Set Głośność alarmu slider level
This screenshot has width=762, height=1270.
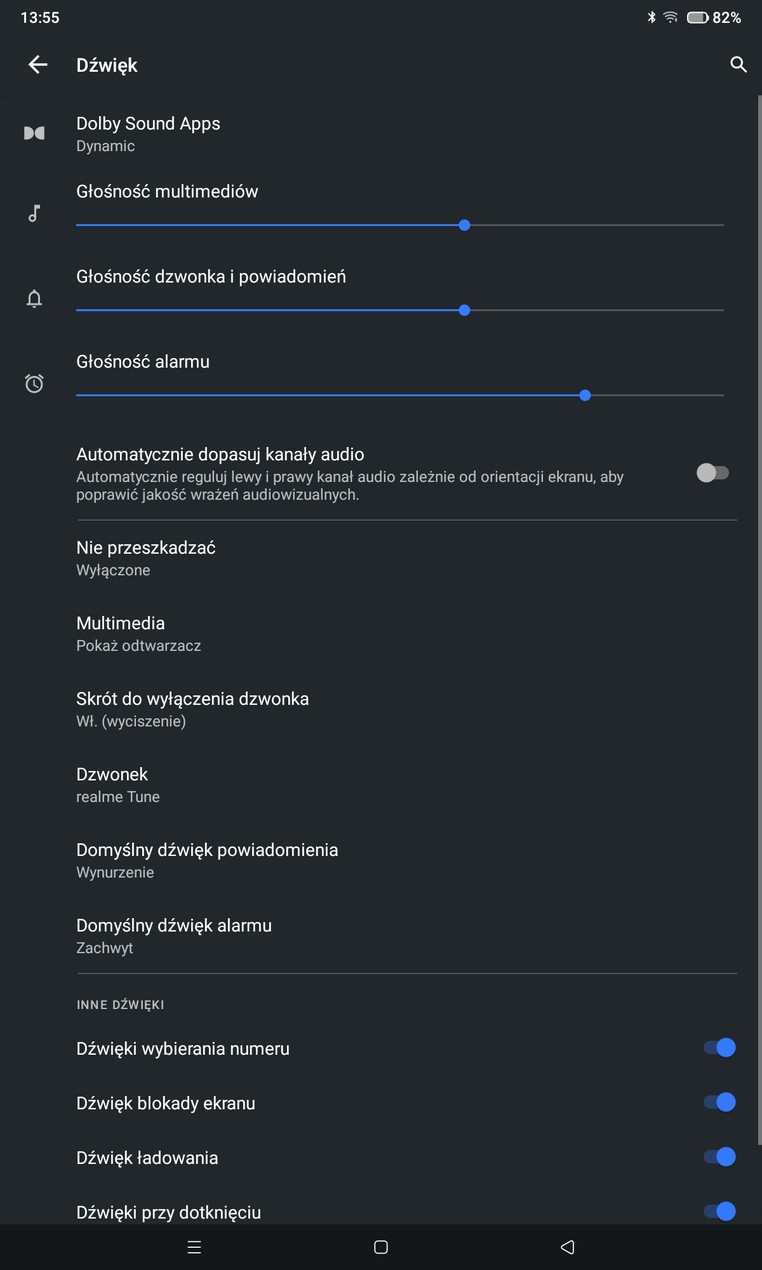(x=400, y=395)
